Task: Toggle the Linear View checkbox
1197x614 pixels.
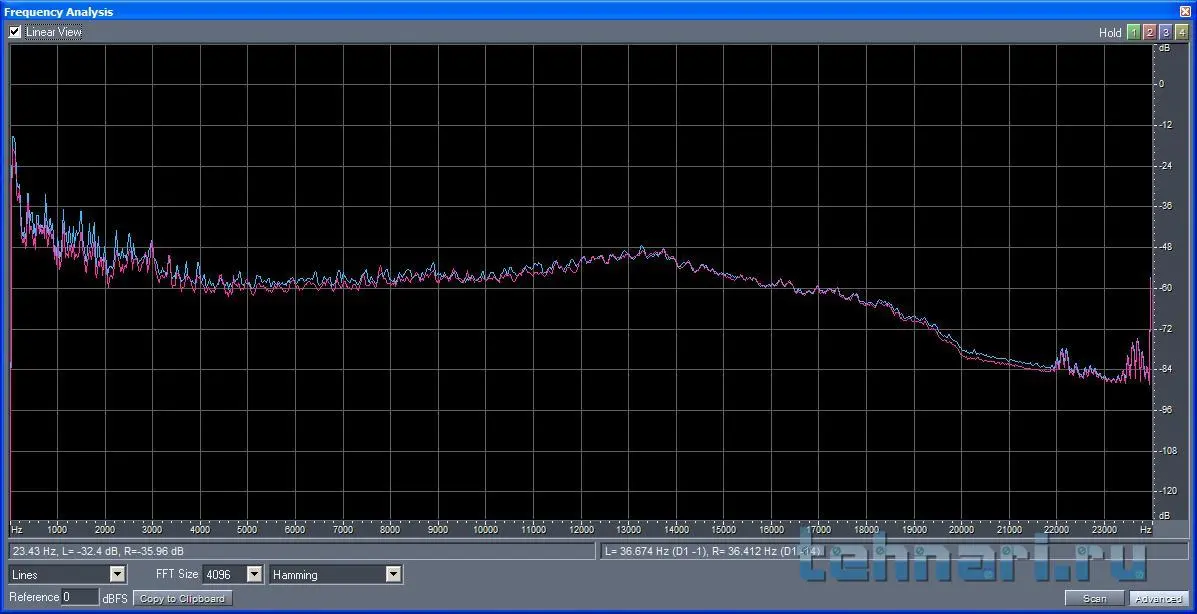Action: [15, 32]
